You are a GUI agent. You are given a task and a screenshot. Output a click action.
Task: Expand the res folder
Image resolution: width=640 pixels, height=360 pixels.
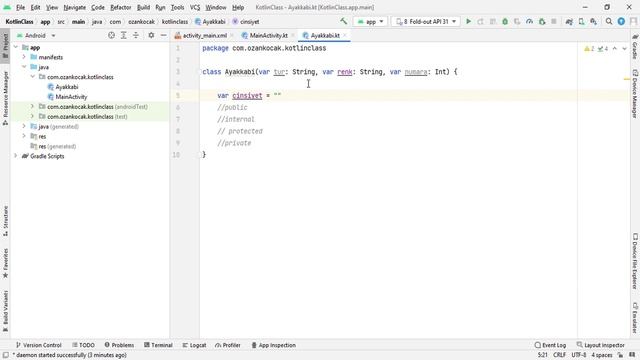[24, 136]
